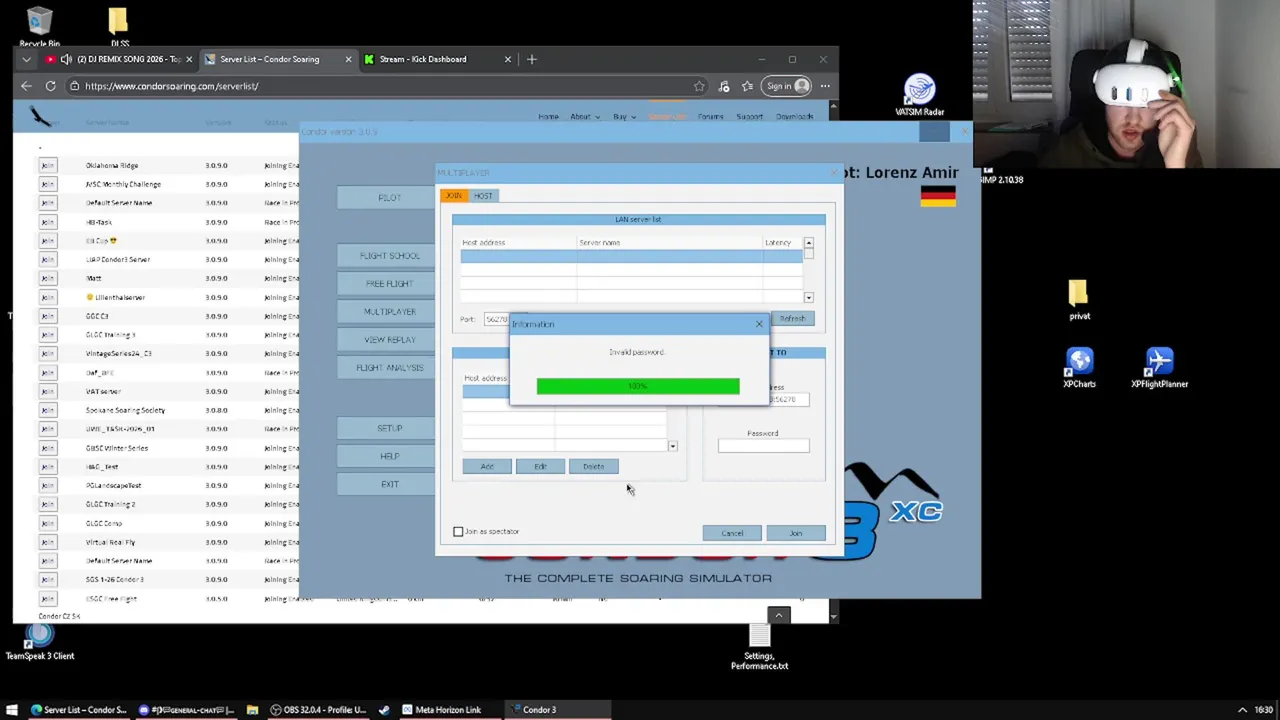The height and width of the screenshot is (720, 1280).
Task: Click the green Invalid password progress bar
Action: click(x=638, y=386)
